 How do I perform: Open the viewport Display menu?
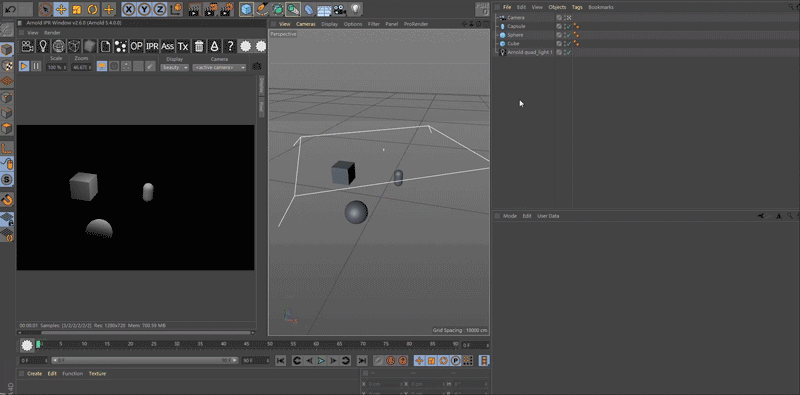330,24
